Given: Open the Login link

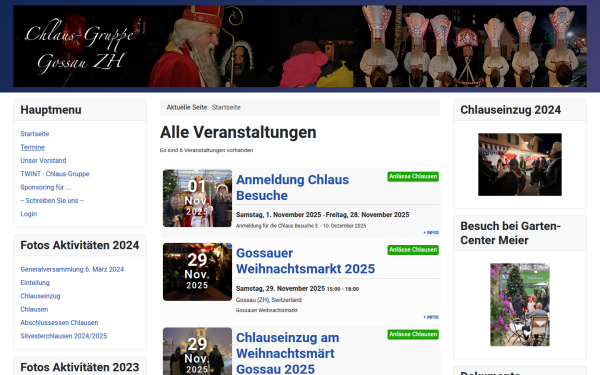Looking at the screenshot, I should [28, 214].
